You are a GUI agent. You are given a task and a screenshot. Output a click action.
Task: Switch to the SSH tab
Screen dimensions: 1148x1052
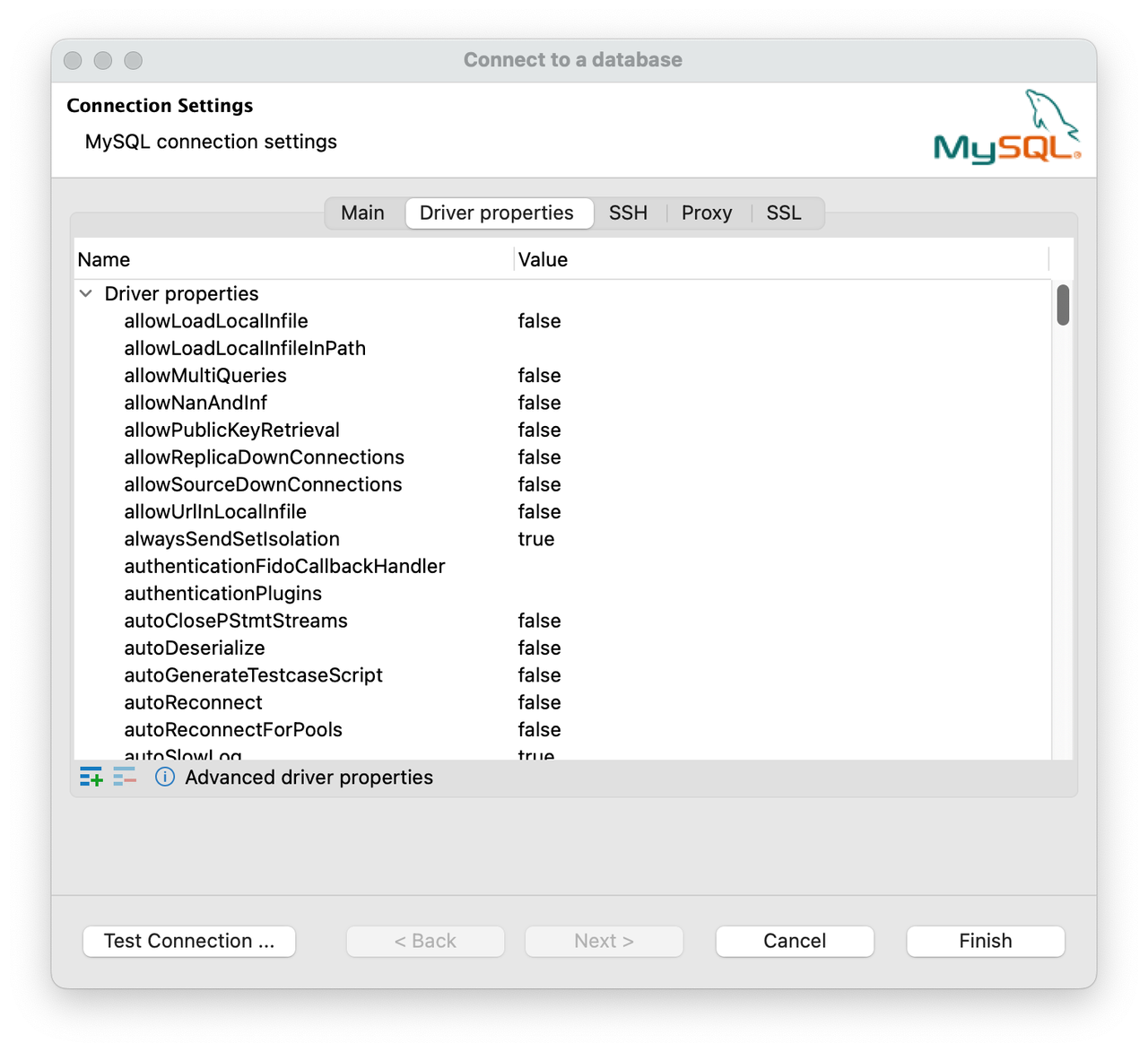point(628,213)
